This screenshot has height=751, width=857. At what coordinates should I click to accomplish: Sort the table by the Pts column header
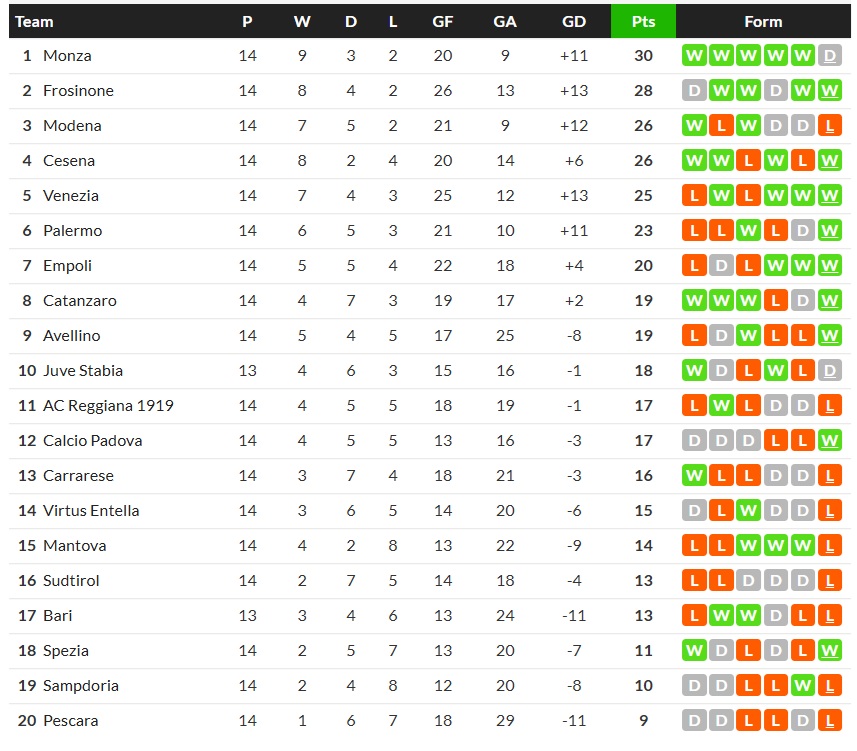click(643, 22)
